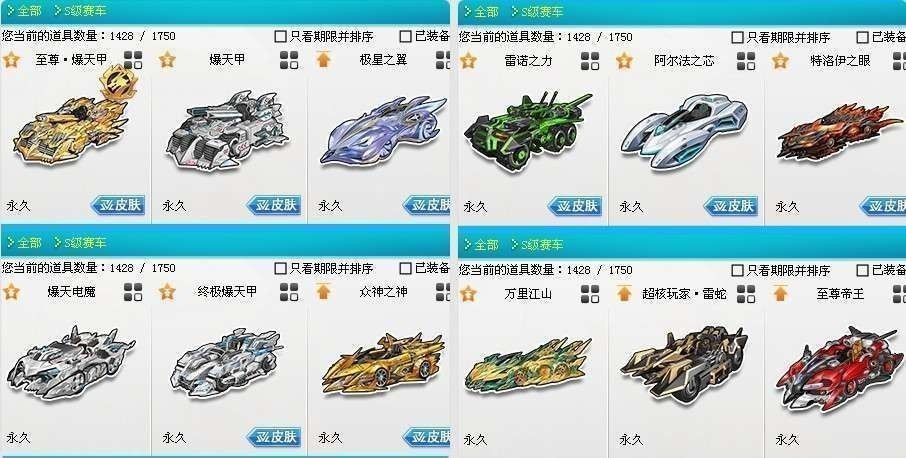Viewport: 906px width, 458px height.
Task: Click the grid icon beside 至尊·爆天甲
Action: (133, 59)
